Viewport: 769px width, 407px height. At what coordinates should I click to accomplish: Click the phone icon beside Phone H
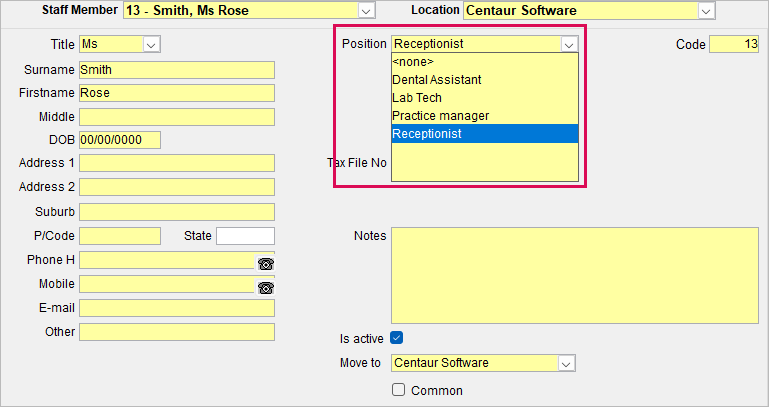click(x=265, y=264)
